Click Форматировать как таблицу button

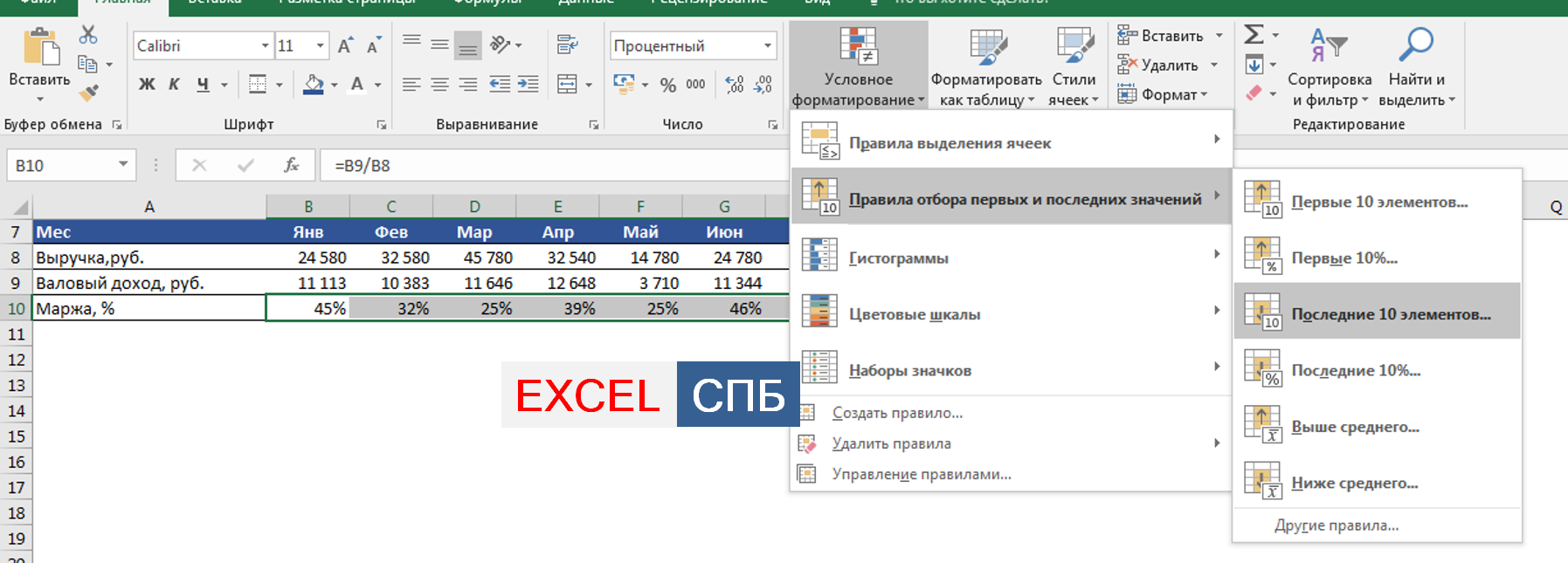tap(986, 66)
